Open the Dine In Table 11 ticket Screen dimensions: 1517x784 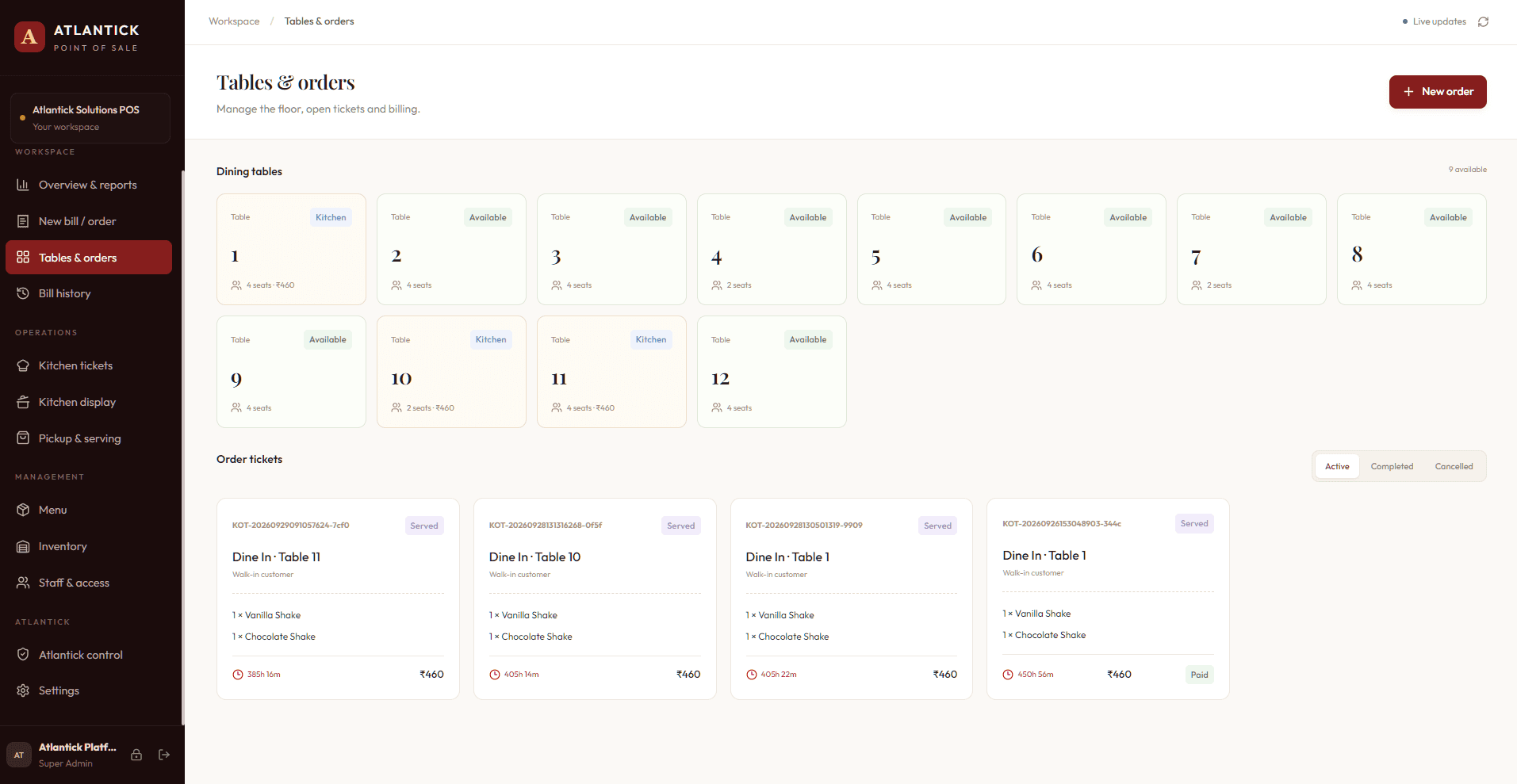[x=338, y=599]
